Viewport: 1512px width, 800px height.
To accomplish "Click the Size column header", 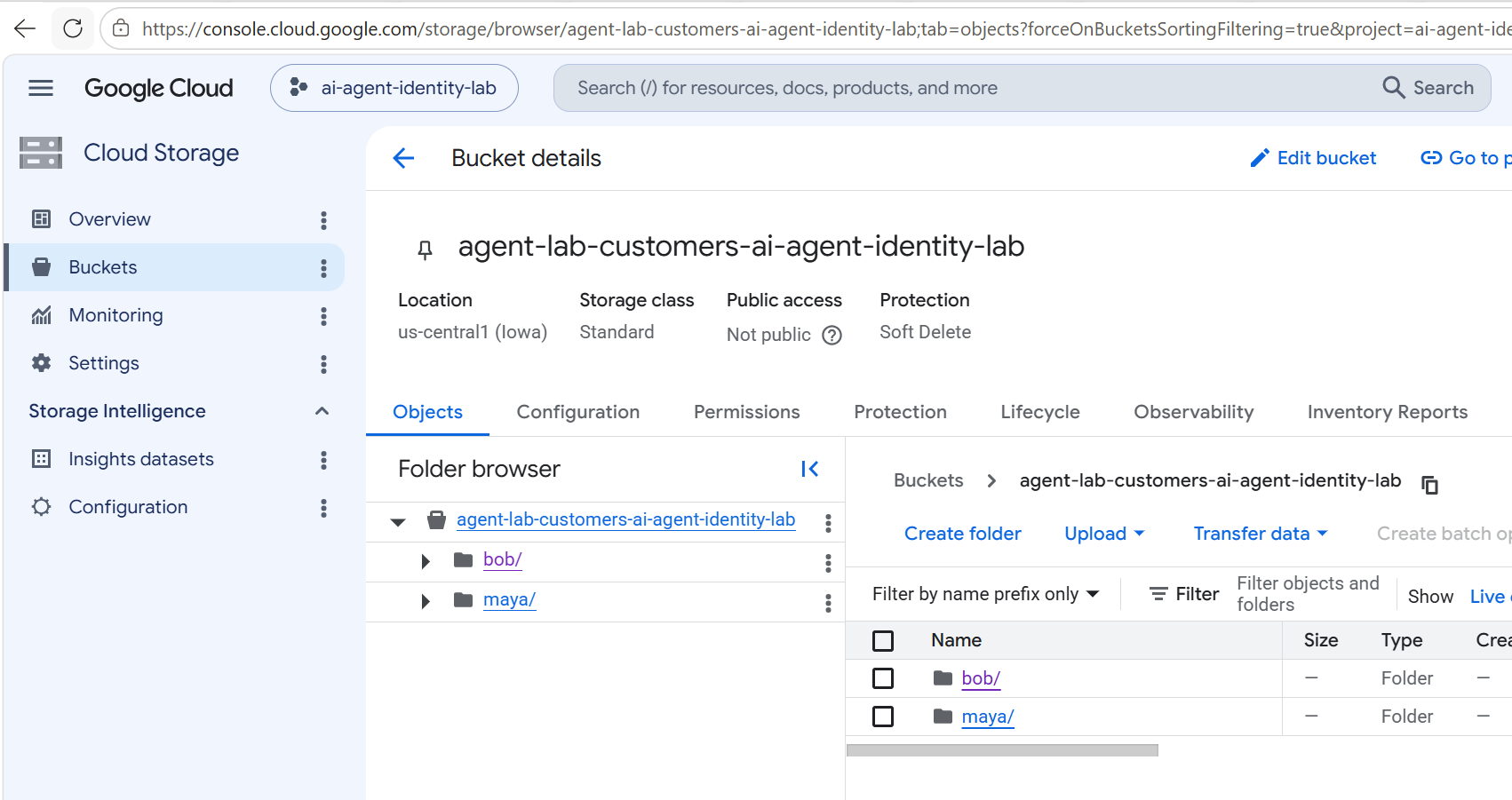I will (x=1321, y=640).
